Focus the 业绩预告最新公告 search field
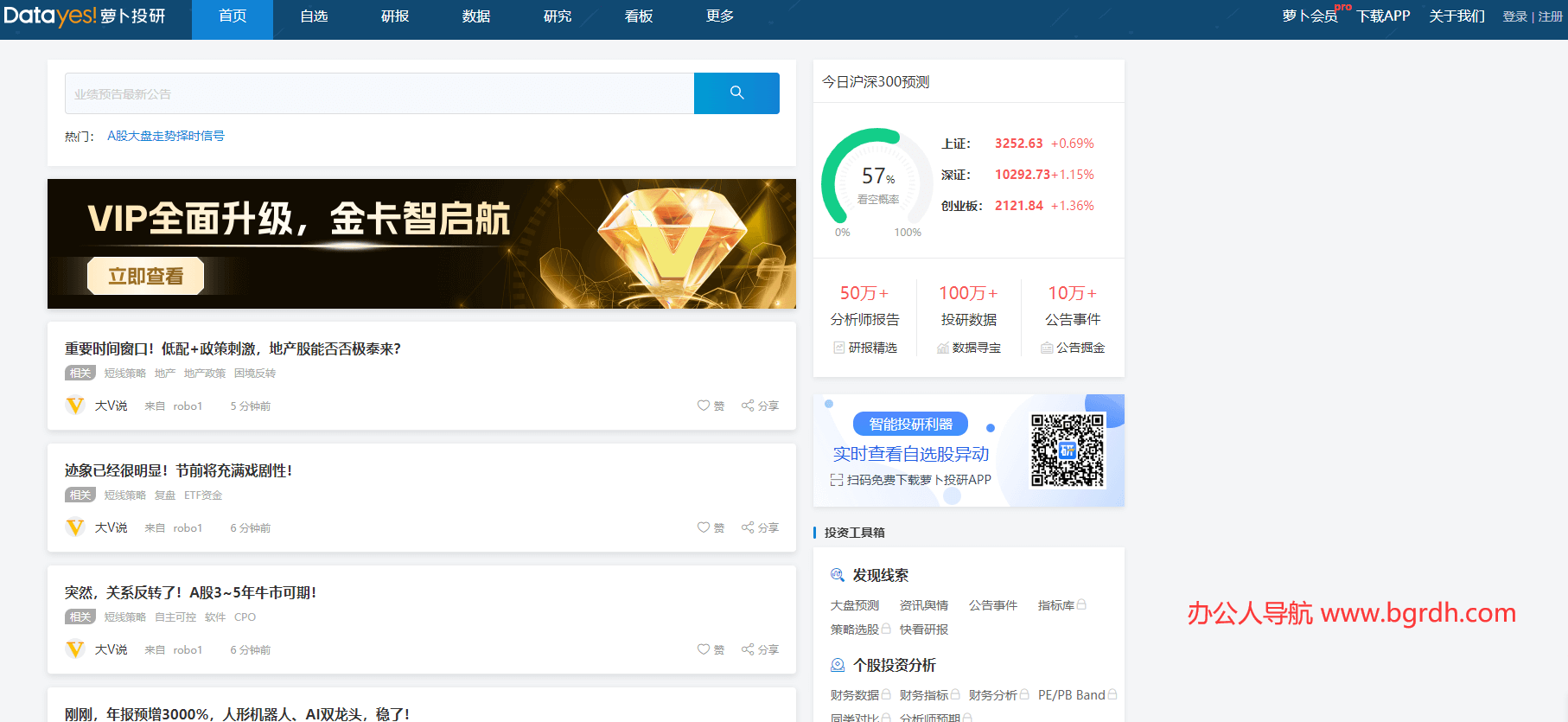This screenshot has width=1568, height=722. (x=379, y=93)
